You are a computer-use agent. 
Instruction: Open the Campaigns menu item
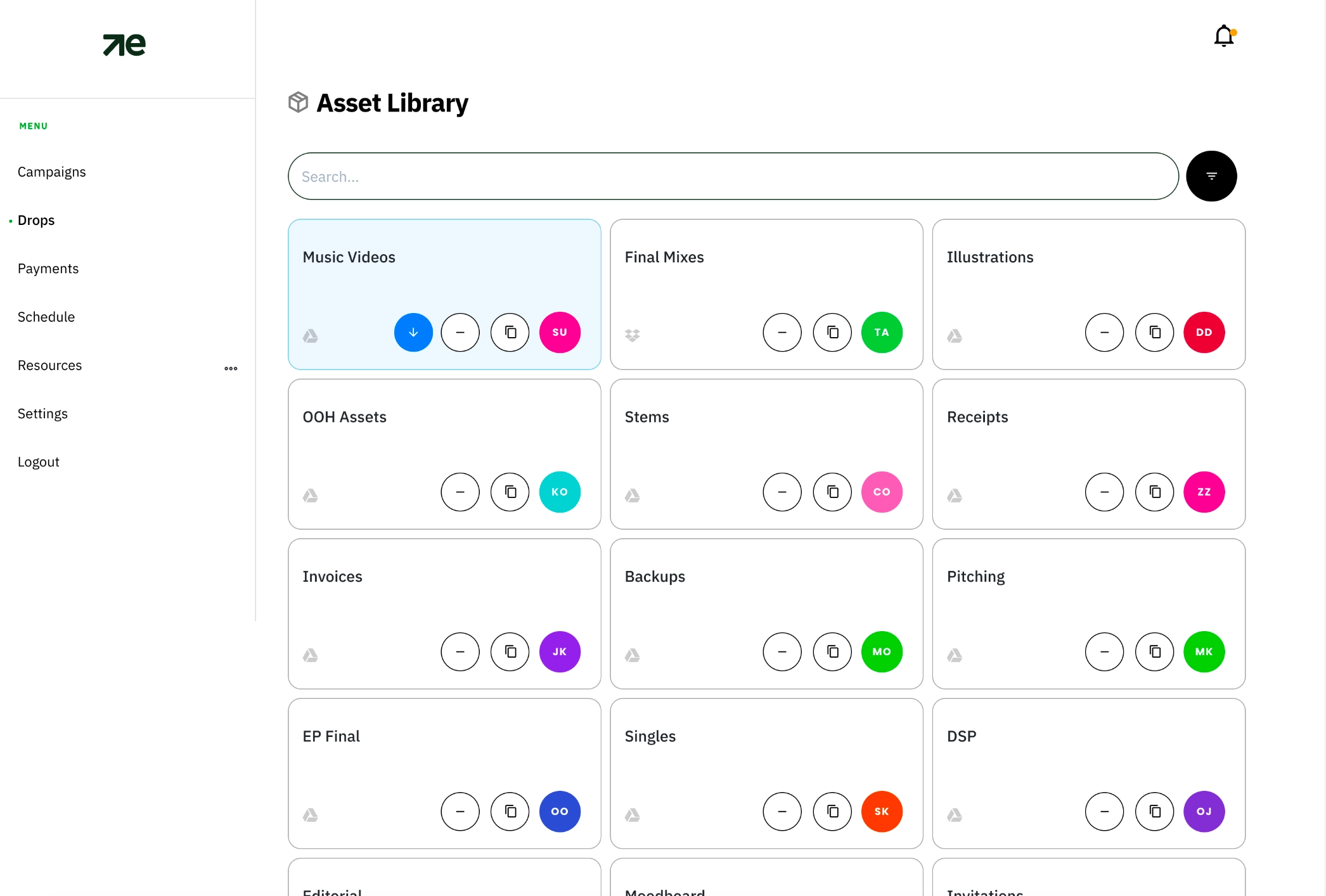pyautogui.click(x=52, y=172)
